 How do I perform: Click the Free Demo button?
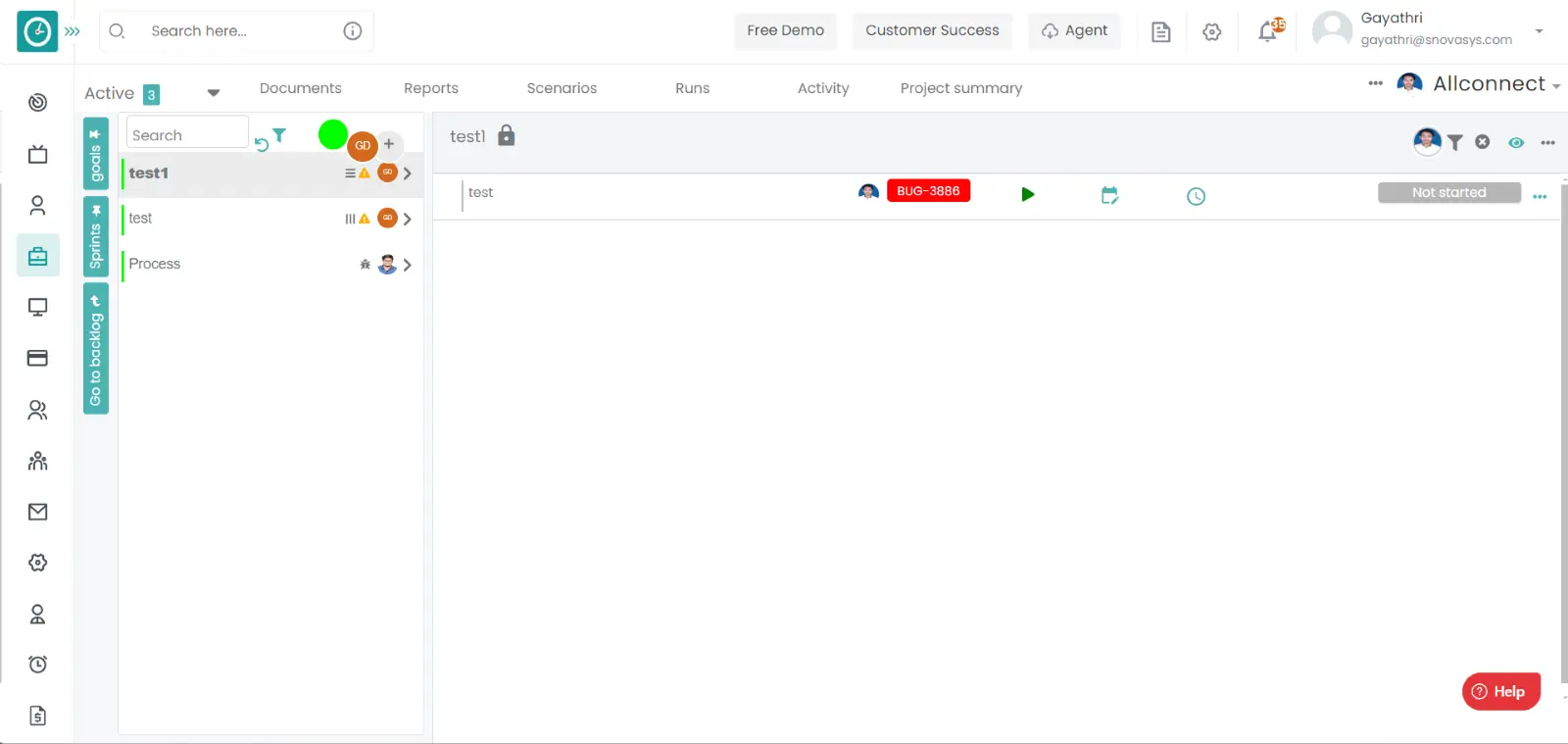coord(785,30)
